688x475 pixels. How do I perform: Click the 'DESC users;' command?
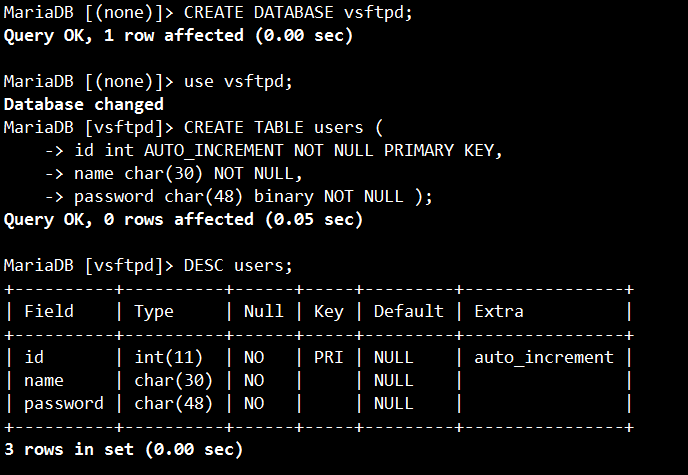click(x=238, y=265)
